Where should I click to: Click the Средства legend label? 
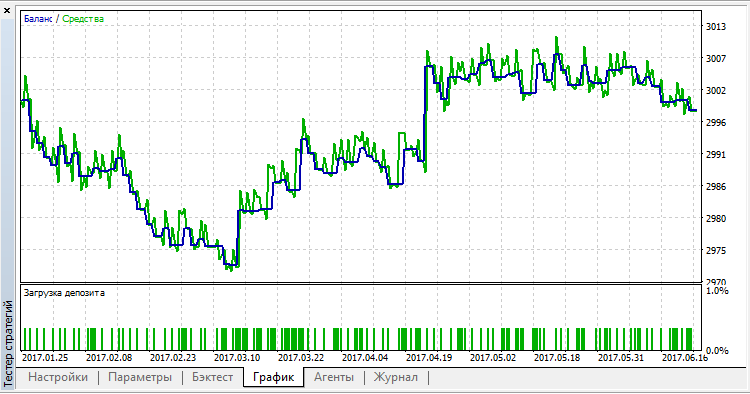tap(83, 19)
